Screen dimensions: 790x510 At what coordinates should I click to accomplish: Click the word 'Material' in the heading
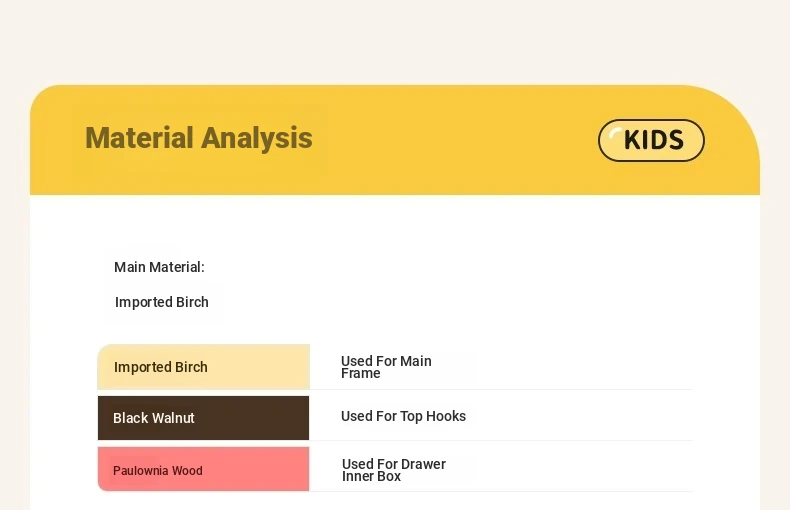[139, 138]
